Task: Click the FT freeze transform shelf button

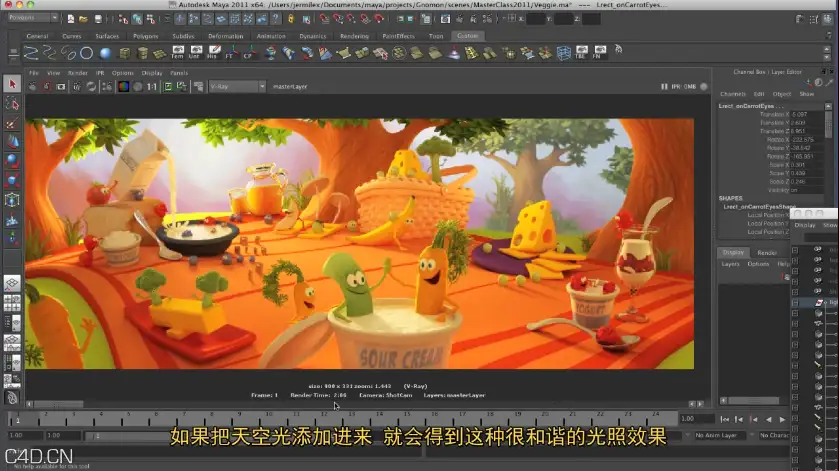Action: (231, 52)
